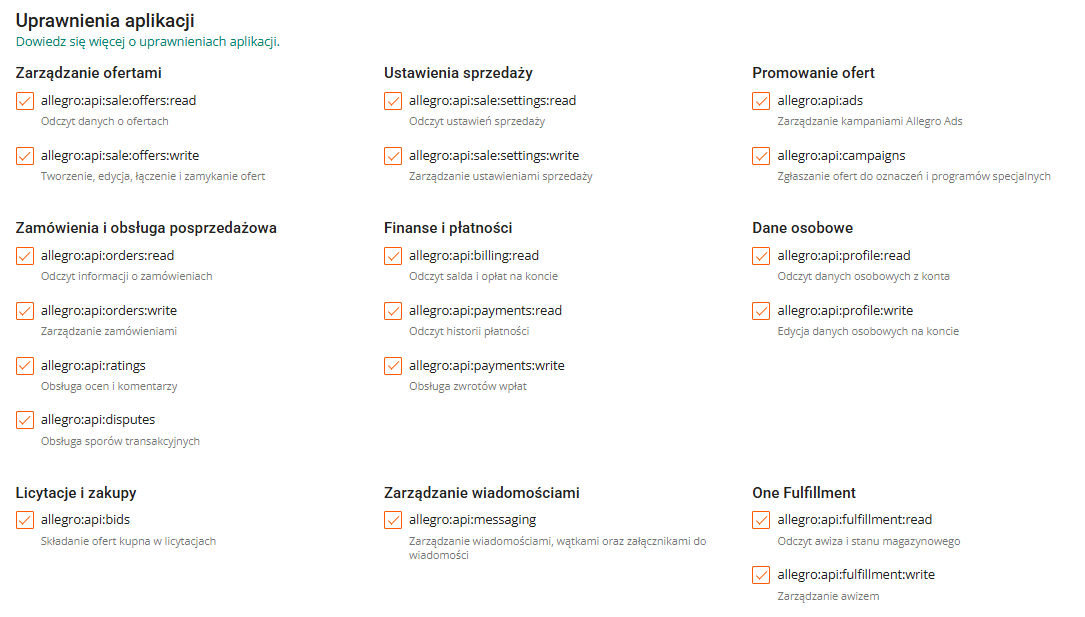Viewport: 1085px width, 617px height.
Task: Uncheck allegro:api:orders:read checkbox
Action: point(25,256)
